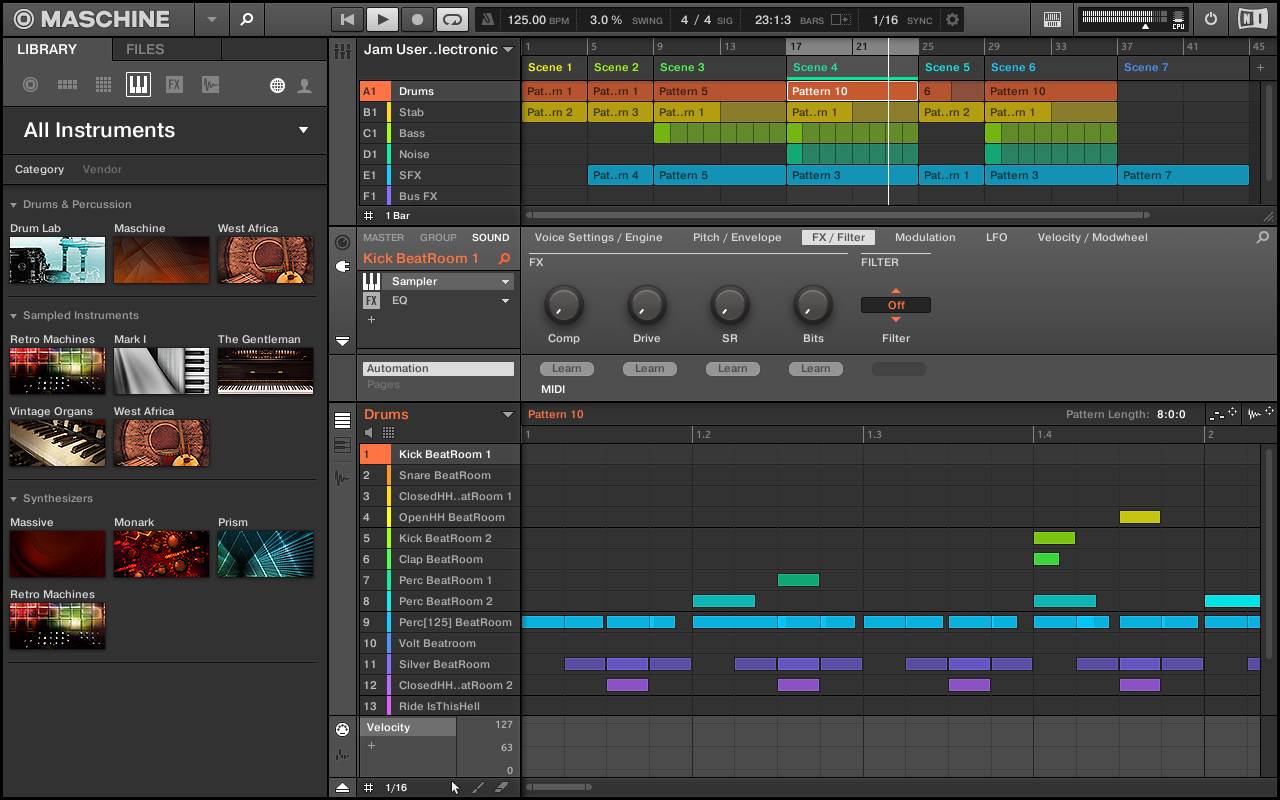Switch to the Vendor view tab
Viewport: 1280px width, 800px height.
[x=102, y=170]
